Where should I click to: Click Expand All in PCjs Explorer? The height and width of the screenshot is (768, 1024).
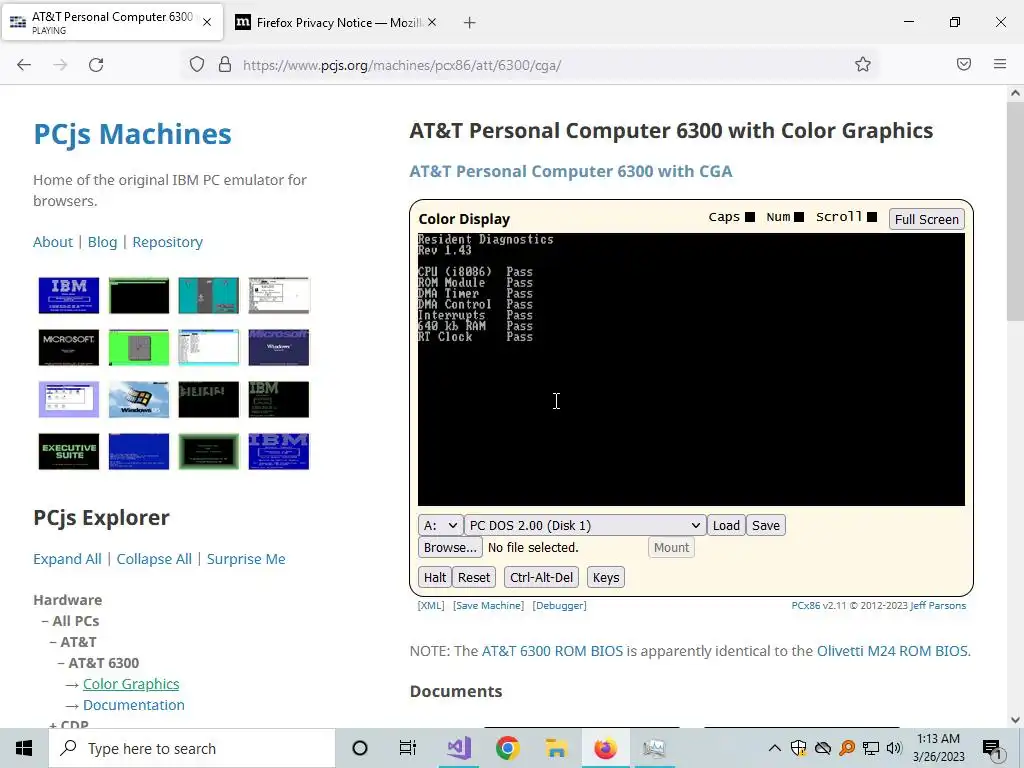[x=67, y=559]
